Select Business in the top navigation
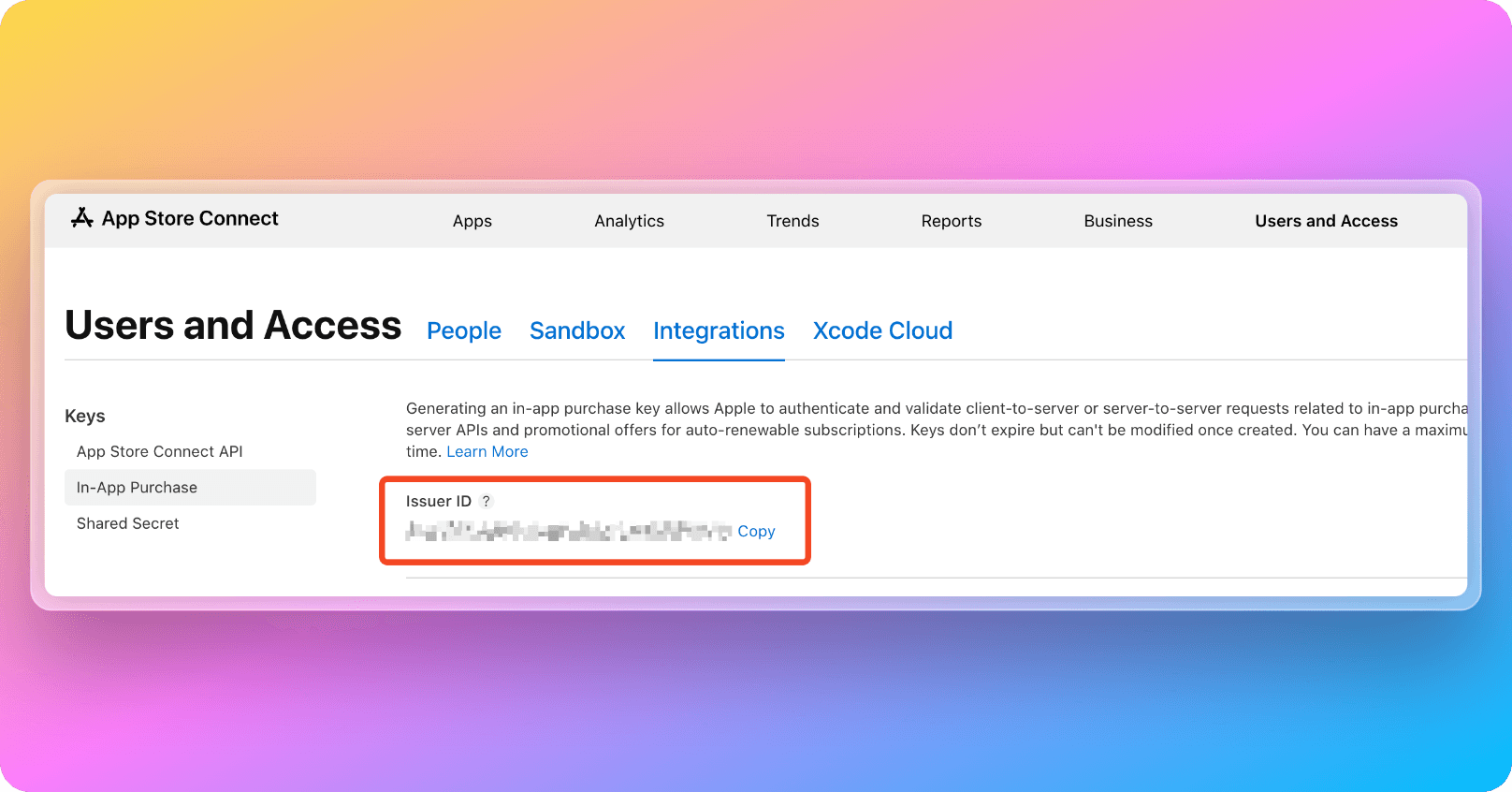This screenshot has width=1512, height=792. [x=1118, y=221]
